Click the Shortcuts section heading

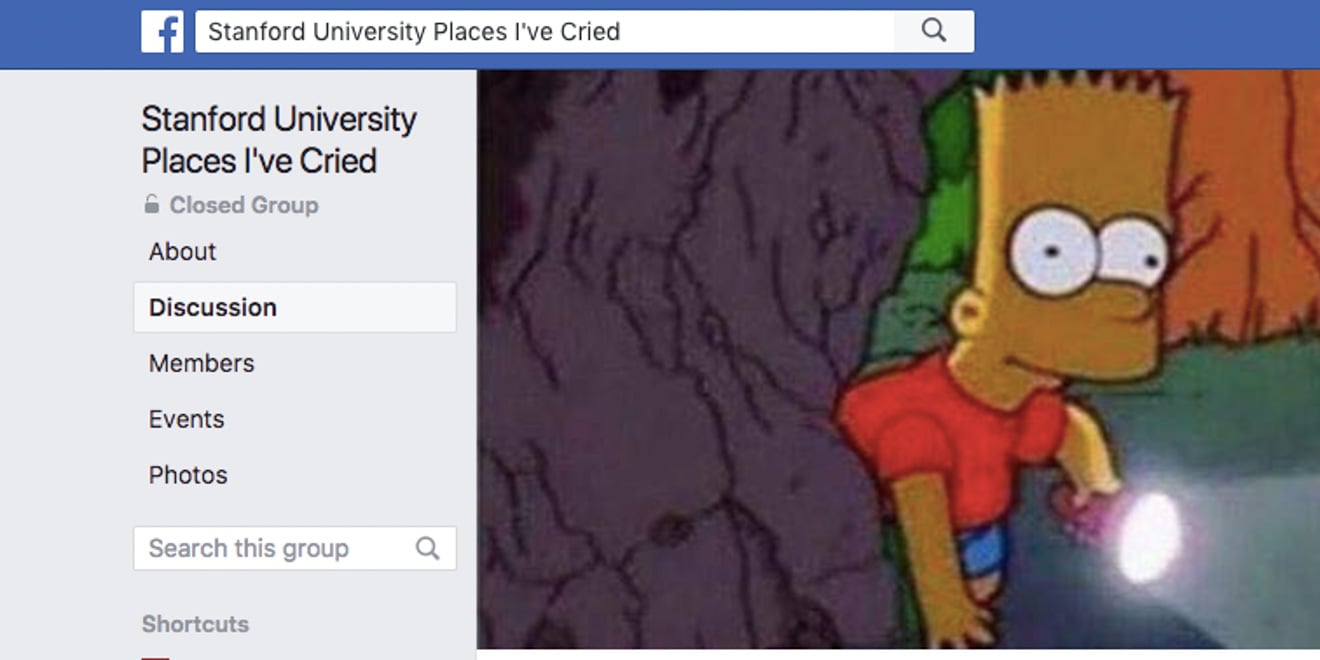pyautogui.click(x=195, y=624)
